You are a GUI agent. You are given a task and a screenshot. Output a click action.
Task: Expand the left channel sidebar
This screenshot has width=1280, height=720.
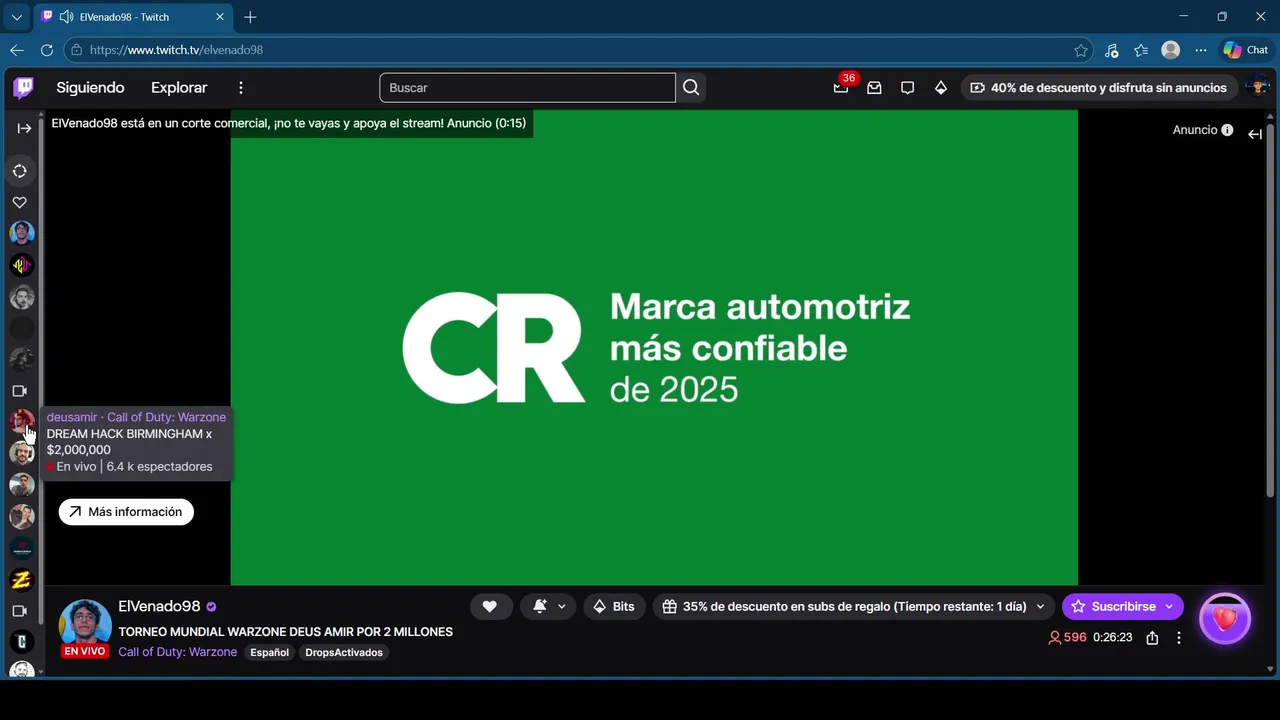point(24,129)
